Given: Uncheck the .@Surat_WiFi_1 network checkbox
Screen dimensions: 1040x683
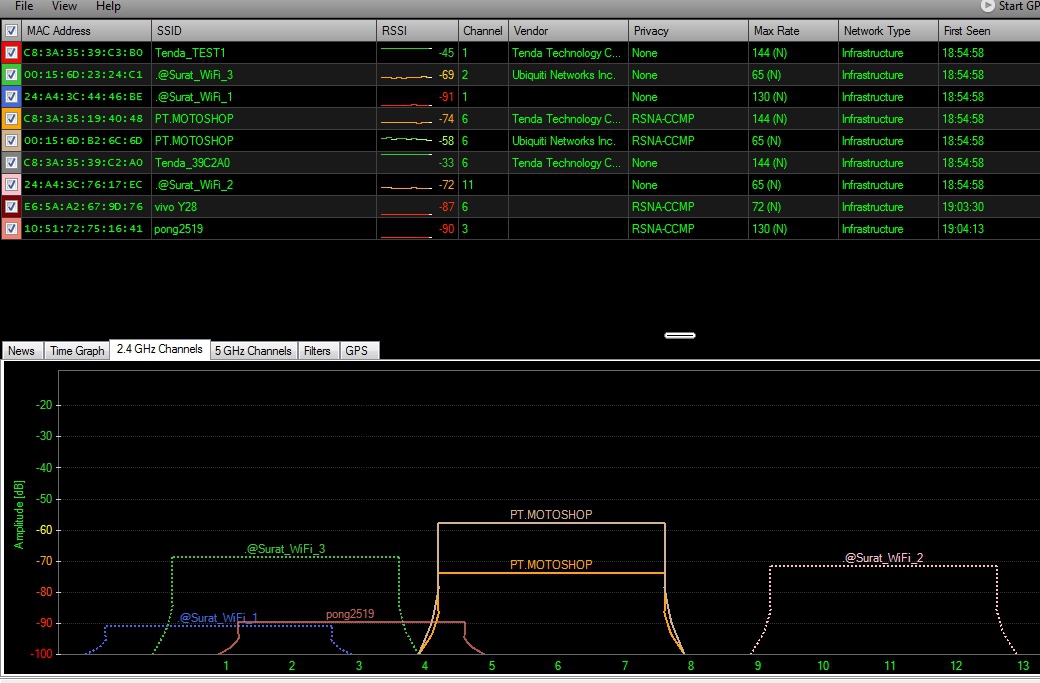Looking at the screenshot, I should click(11, 96).
